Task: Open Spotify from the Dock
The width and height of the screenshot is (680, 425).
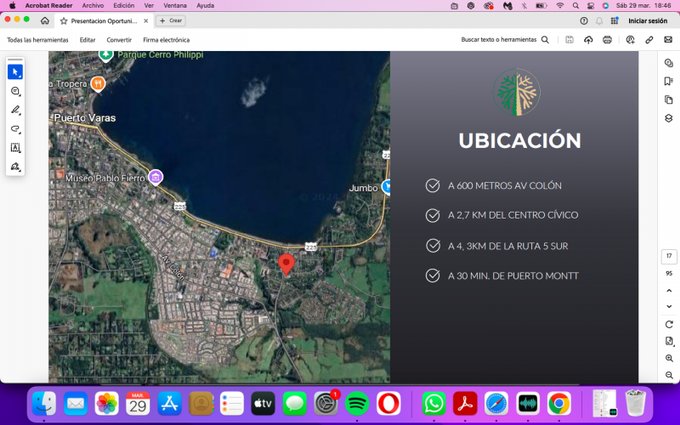Action: [357, 403]
